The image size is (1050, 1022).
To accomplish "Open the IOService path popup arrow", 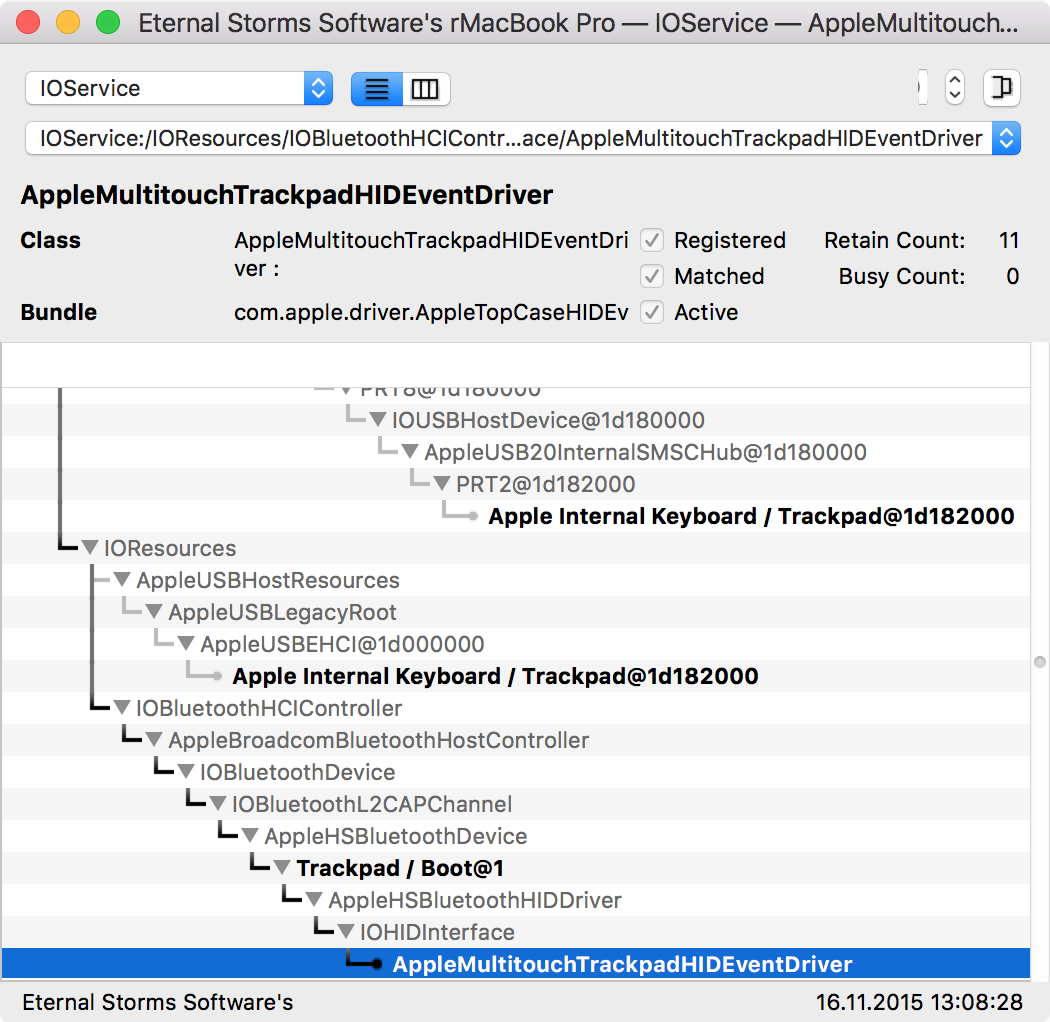I will click(1006, 138).
